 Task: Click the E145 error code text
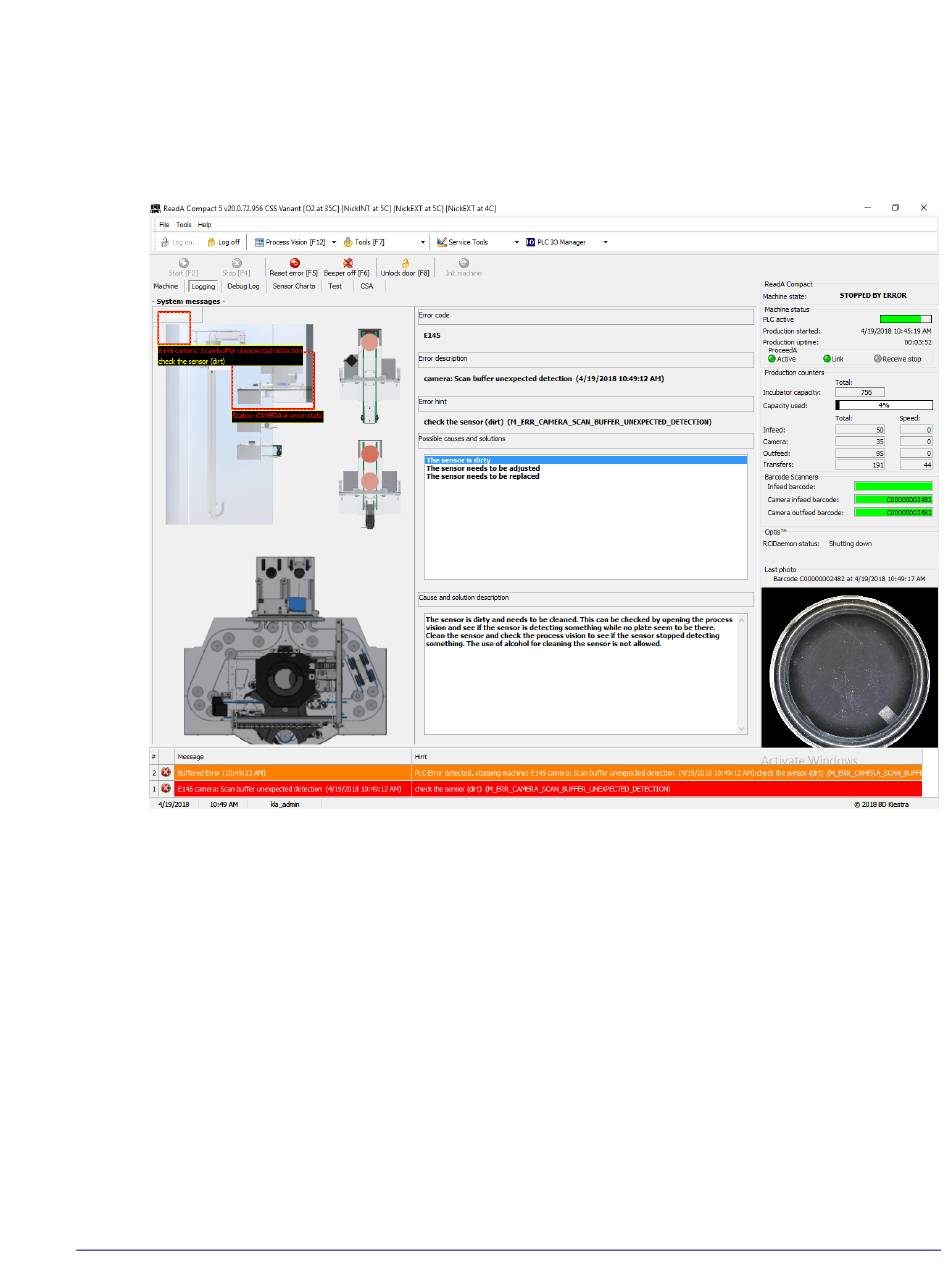pos(432,336)
